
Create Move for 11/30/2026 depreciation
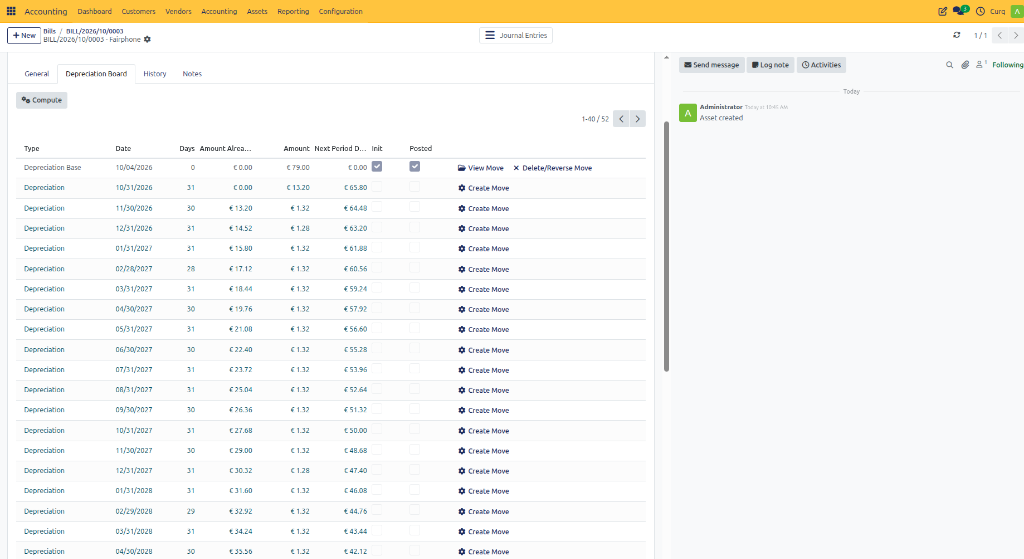point(483,208)
